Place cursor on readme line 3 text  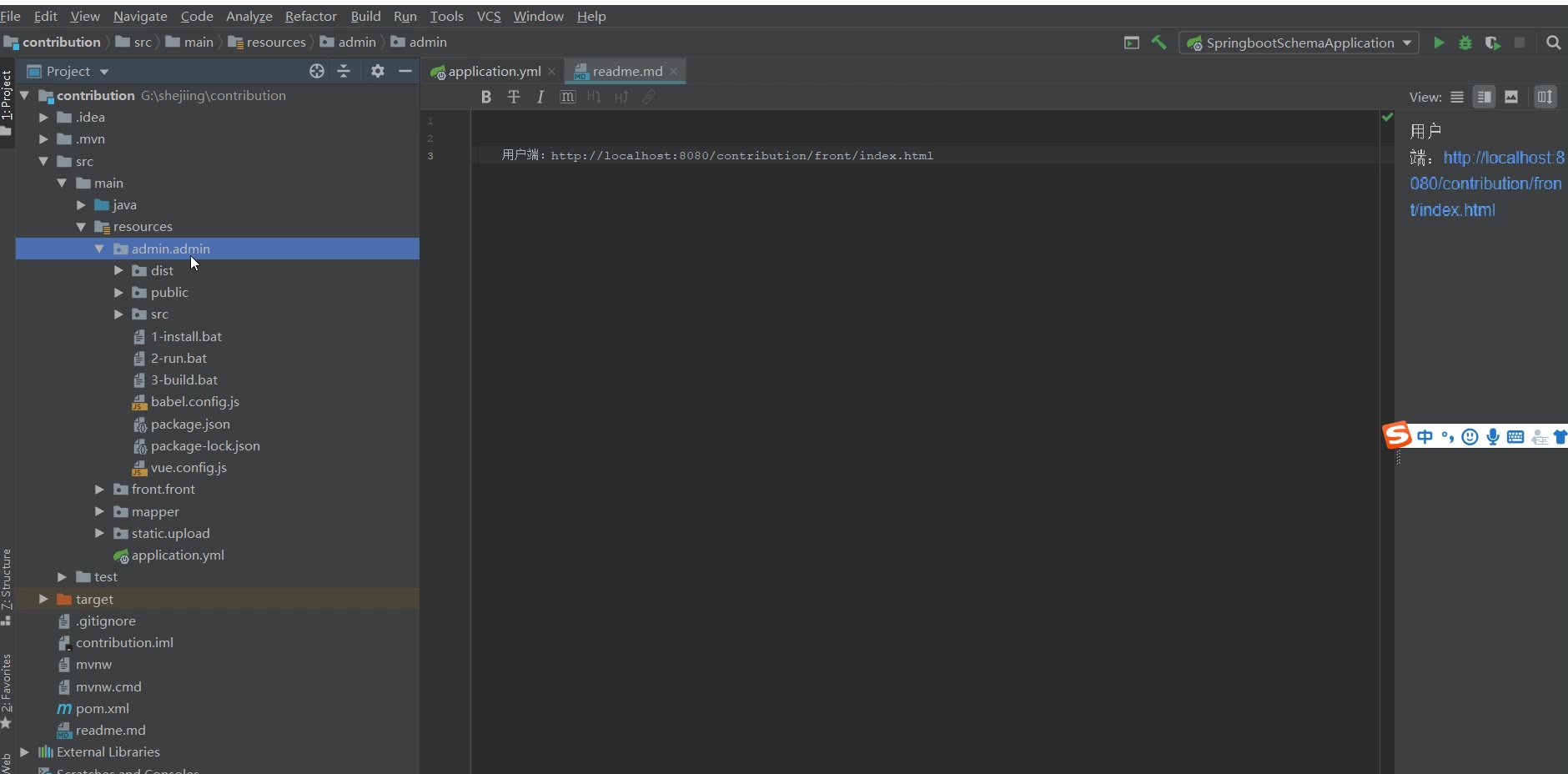[717, 156]
